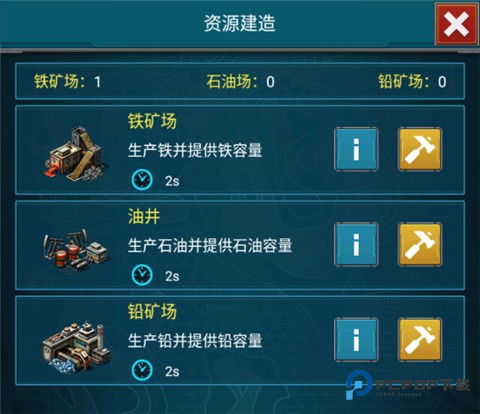
Task: Build the 油井 with hammer icon
Action: 420,245
